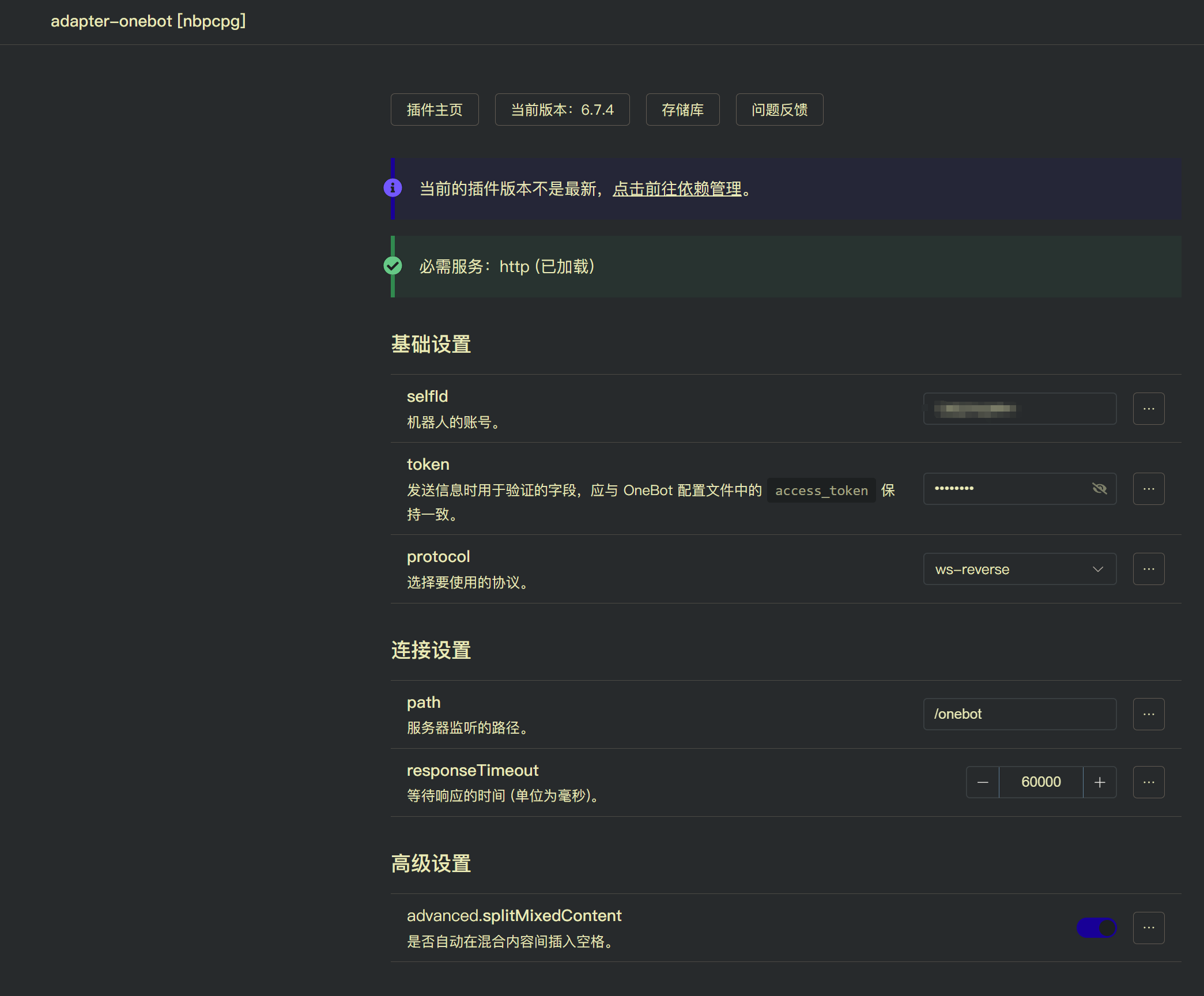The image size is (1204, 996).
Task: Decrease responseTimeout using the minus button
Action: coord(982,782)
